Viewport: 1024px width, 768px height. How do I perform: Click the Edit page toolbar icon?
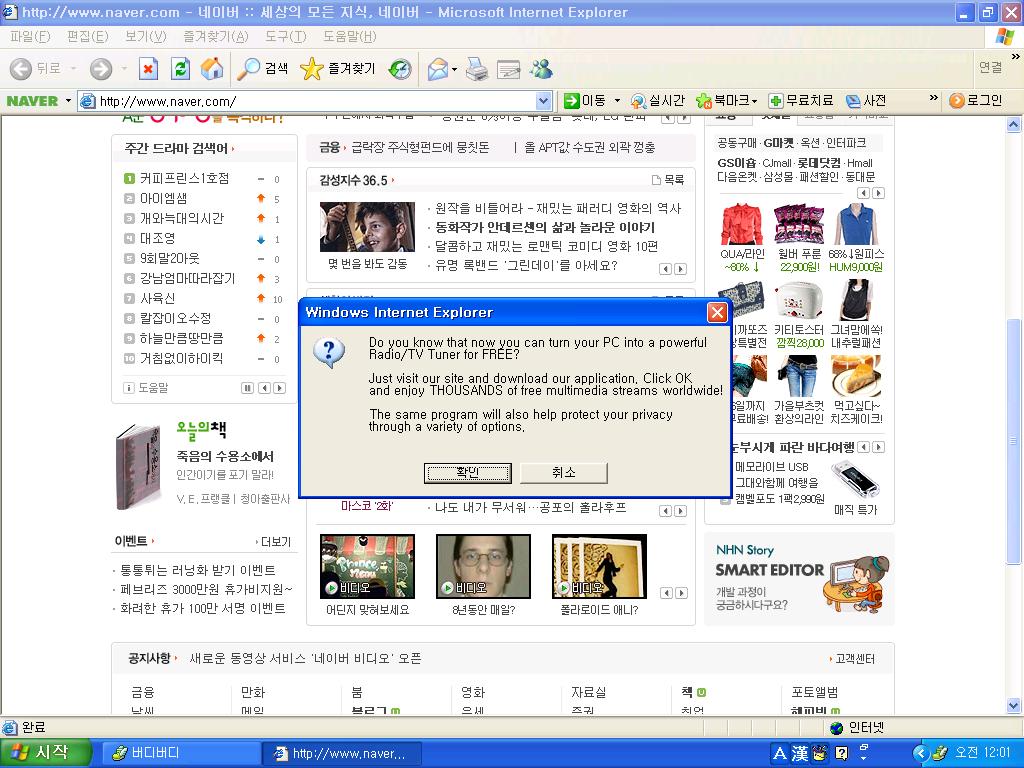pyautogui.click(x=509, y=69)
